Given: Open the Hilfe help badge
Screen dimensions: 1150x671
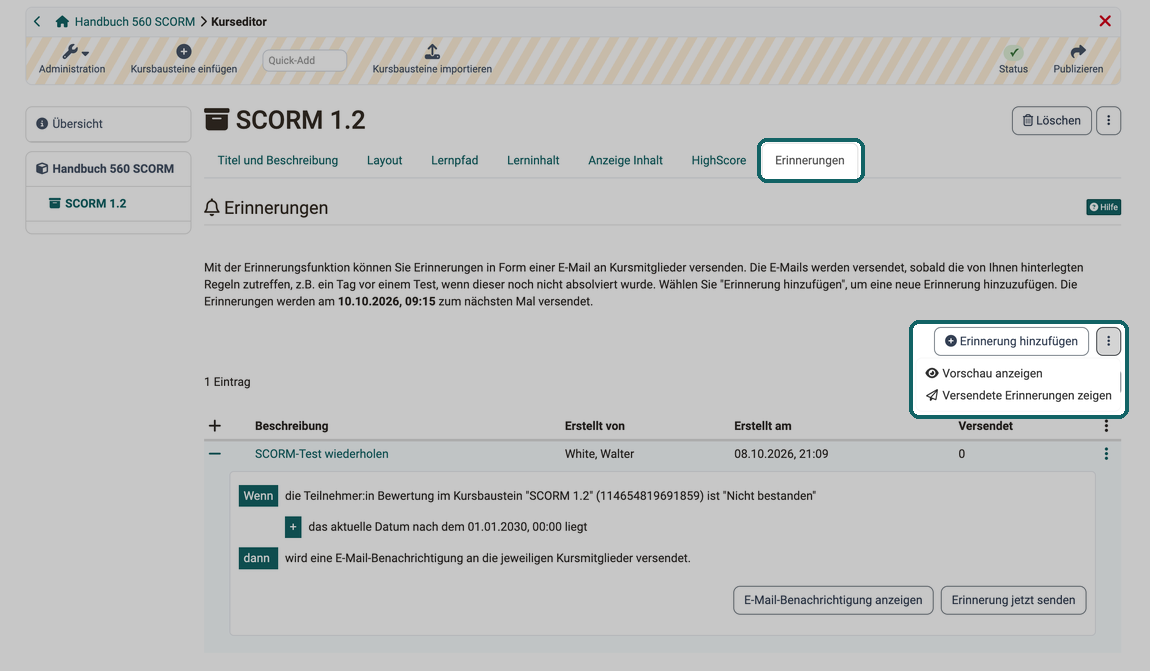Looking at the screenshot, I should click(x=1103, y=208).
